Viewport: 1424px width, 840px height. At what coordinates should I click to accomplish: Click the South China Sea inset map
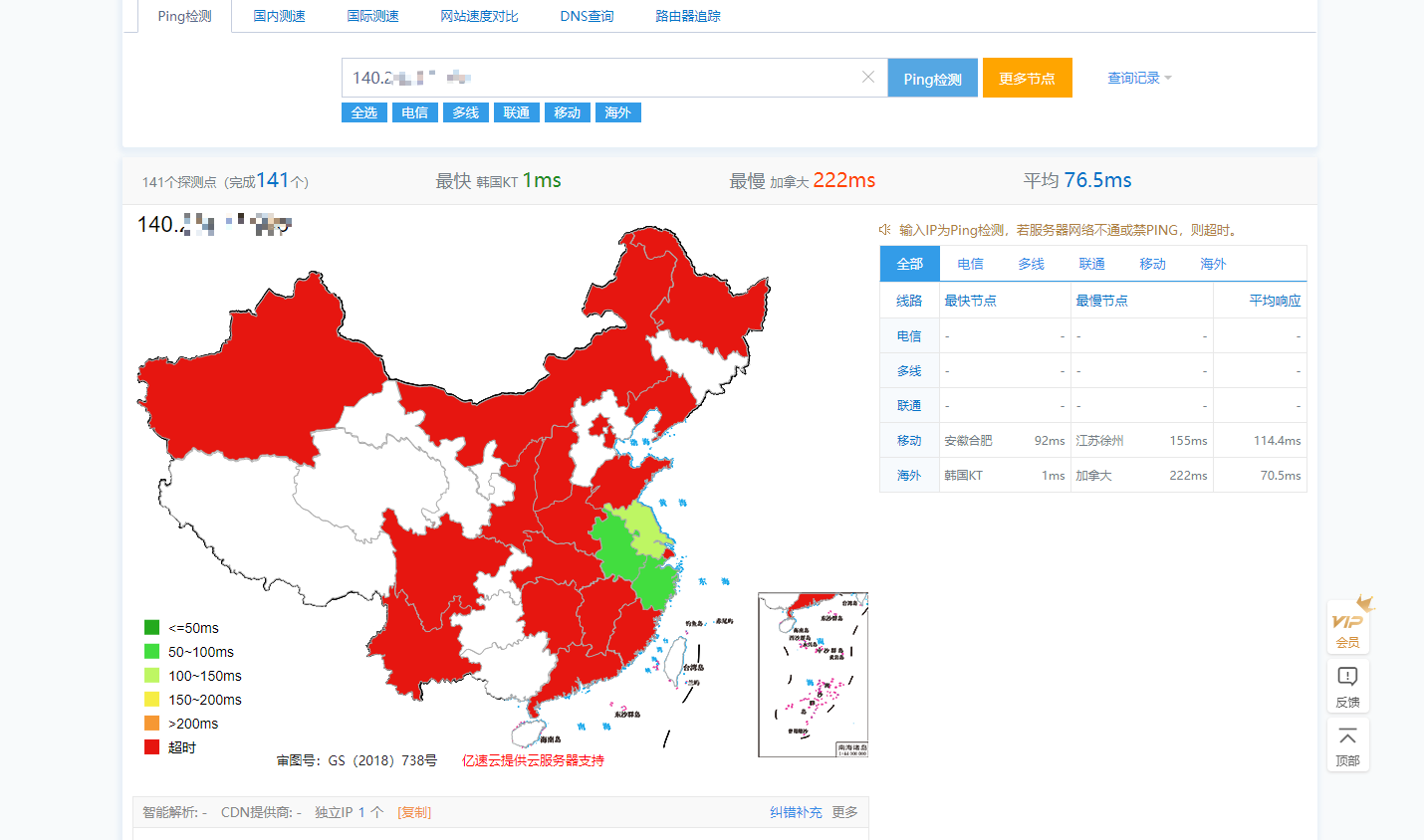click(813, 675)
